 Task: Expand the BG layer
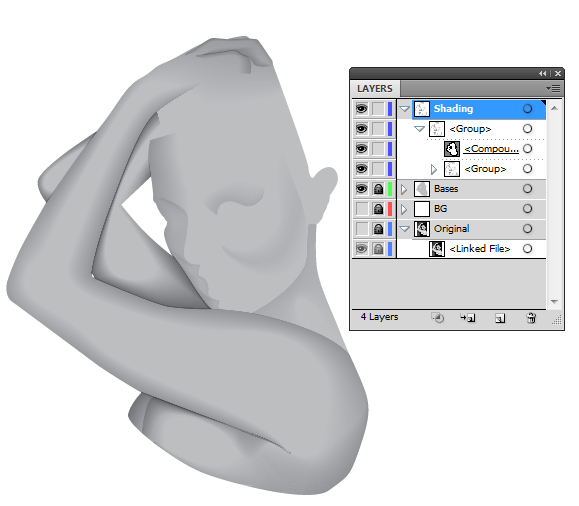click(x=404, y=209)
